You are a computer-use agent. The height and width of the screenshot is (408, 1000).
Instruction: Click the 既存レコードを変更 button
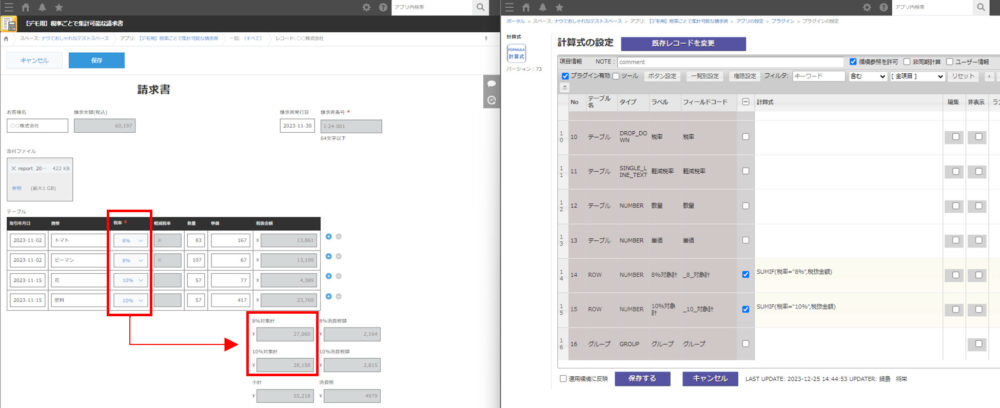(x=683, y=44)
